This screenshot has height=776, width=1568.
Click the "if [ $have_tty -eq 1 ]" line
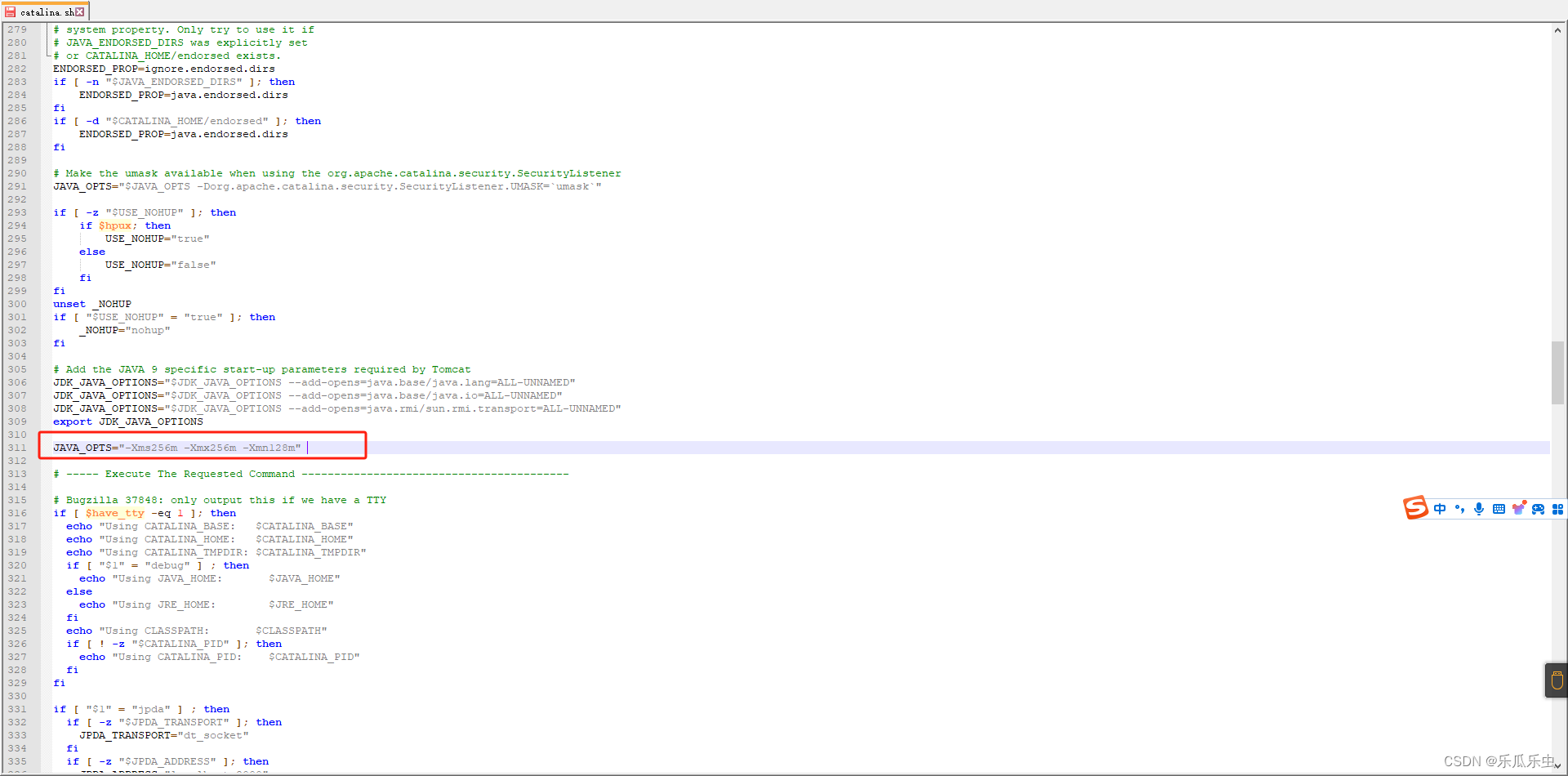pos(145,513)
